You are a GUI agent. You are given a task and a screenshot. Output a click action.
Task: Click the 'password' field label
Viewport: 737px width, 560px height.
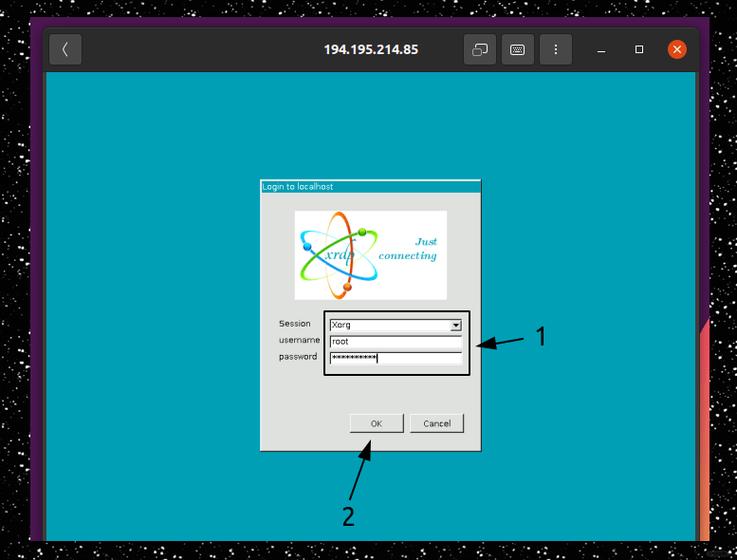[x=298, y=357]
